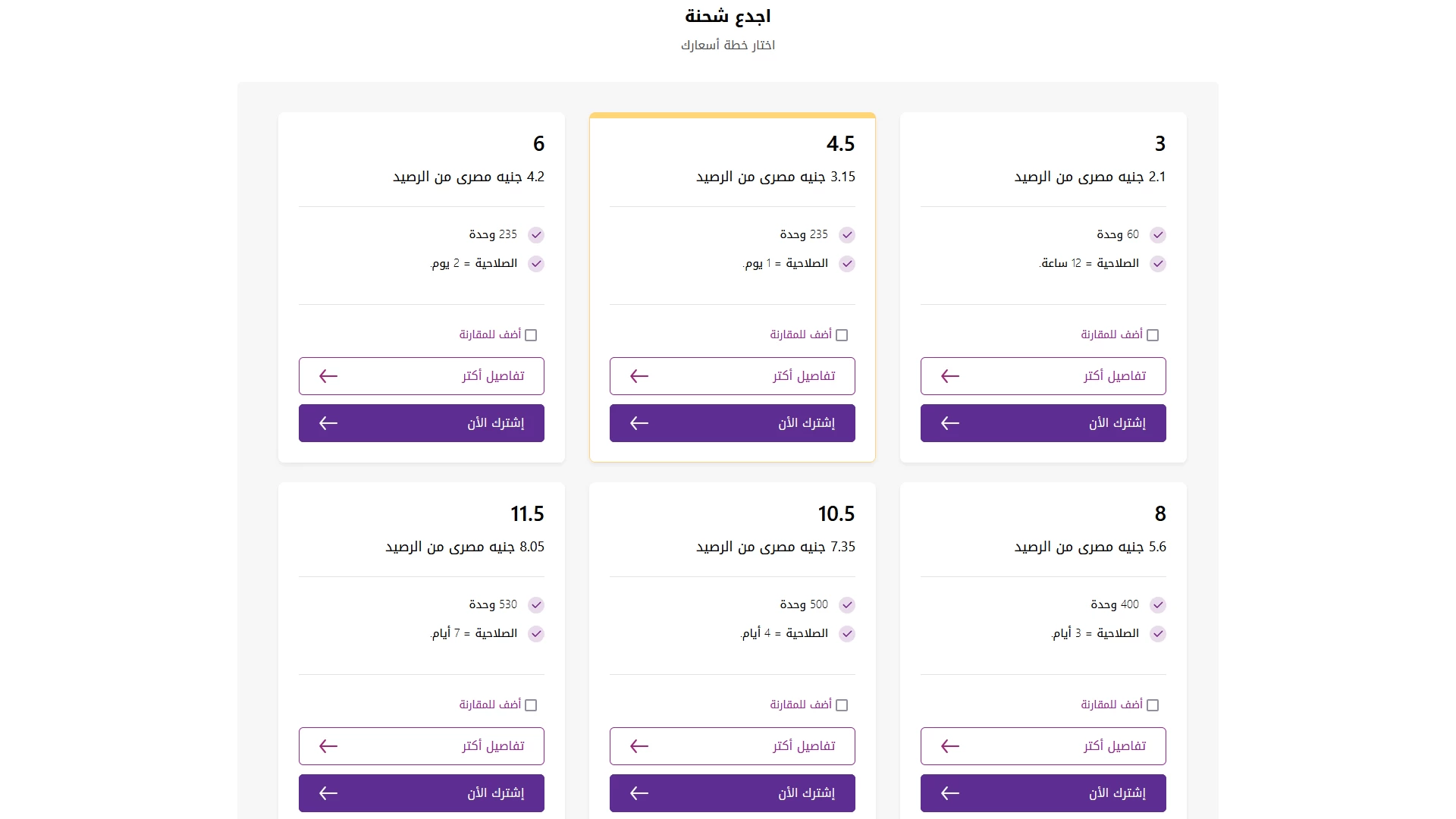Click the arrow icon on plan 10.5's details button

pyautogui.click(x=639, y=746)
